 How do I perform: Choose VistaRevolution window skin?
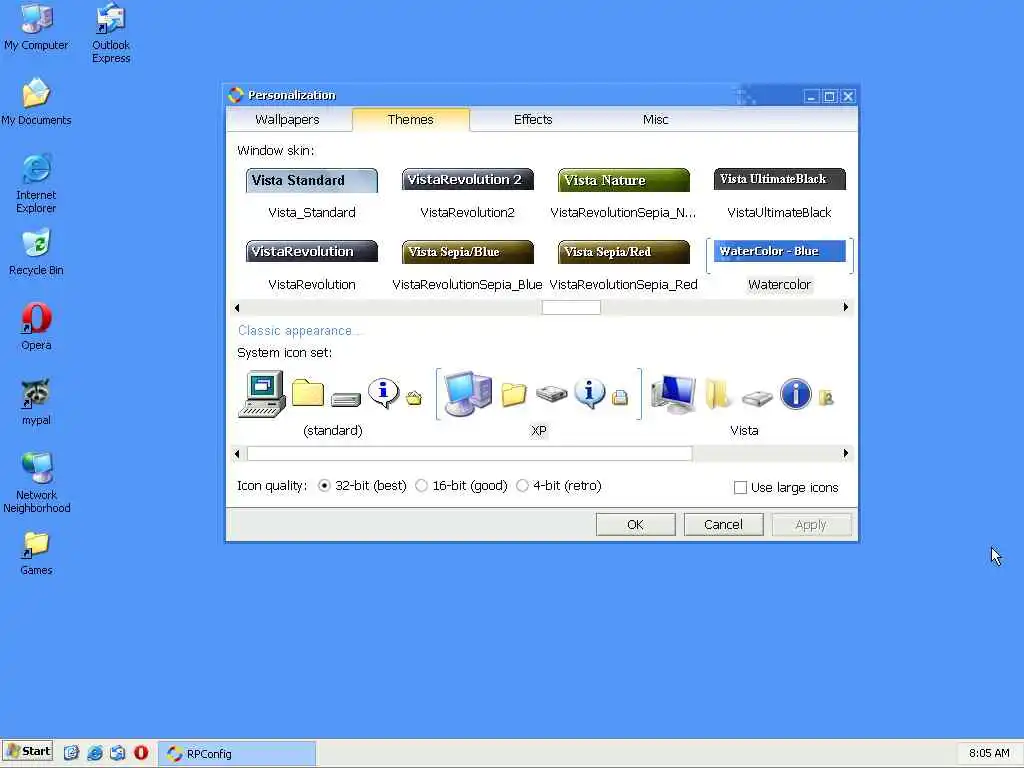312,266
